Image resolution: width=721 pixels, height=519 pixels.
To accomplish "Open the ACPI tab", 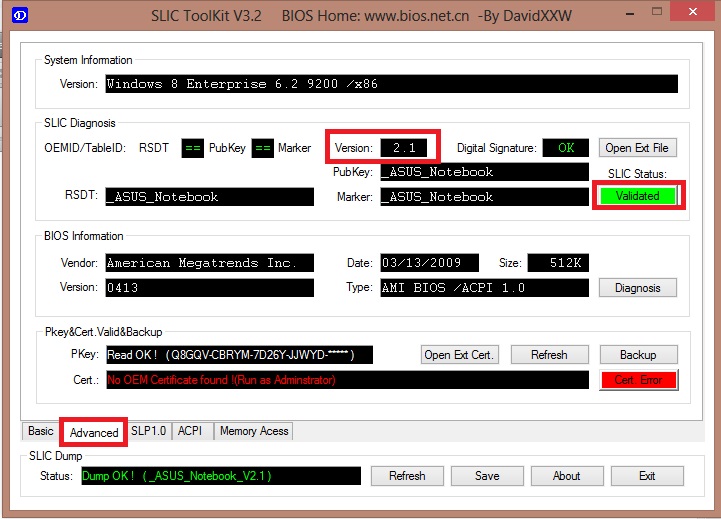I will (x=190, y=431).
